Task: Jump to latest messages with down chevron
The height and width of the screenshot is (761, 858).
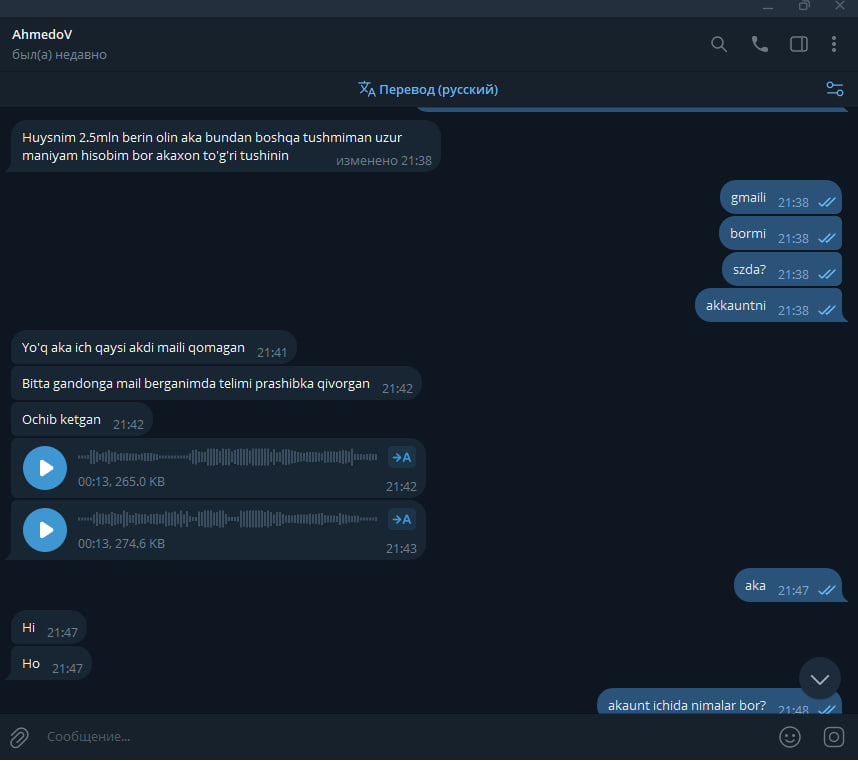Action: pos(819,679)
